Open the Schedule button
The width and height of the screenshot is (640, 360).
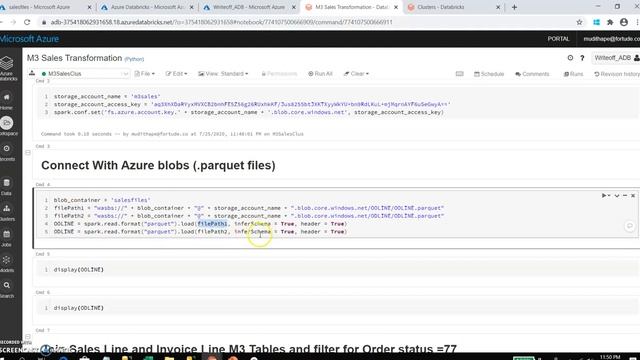click(489, 74)
